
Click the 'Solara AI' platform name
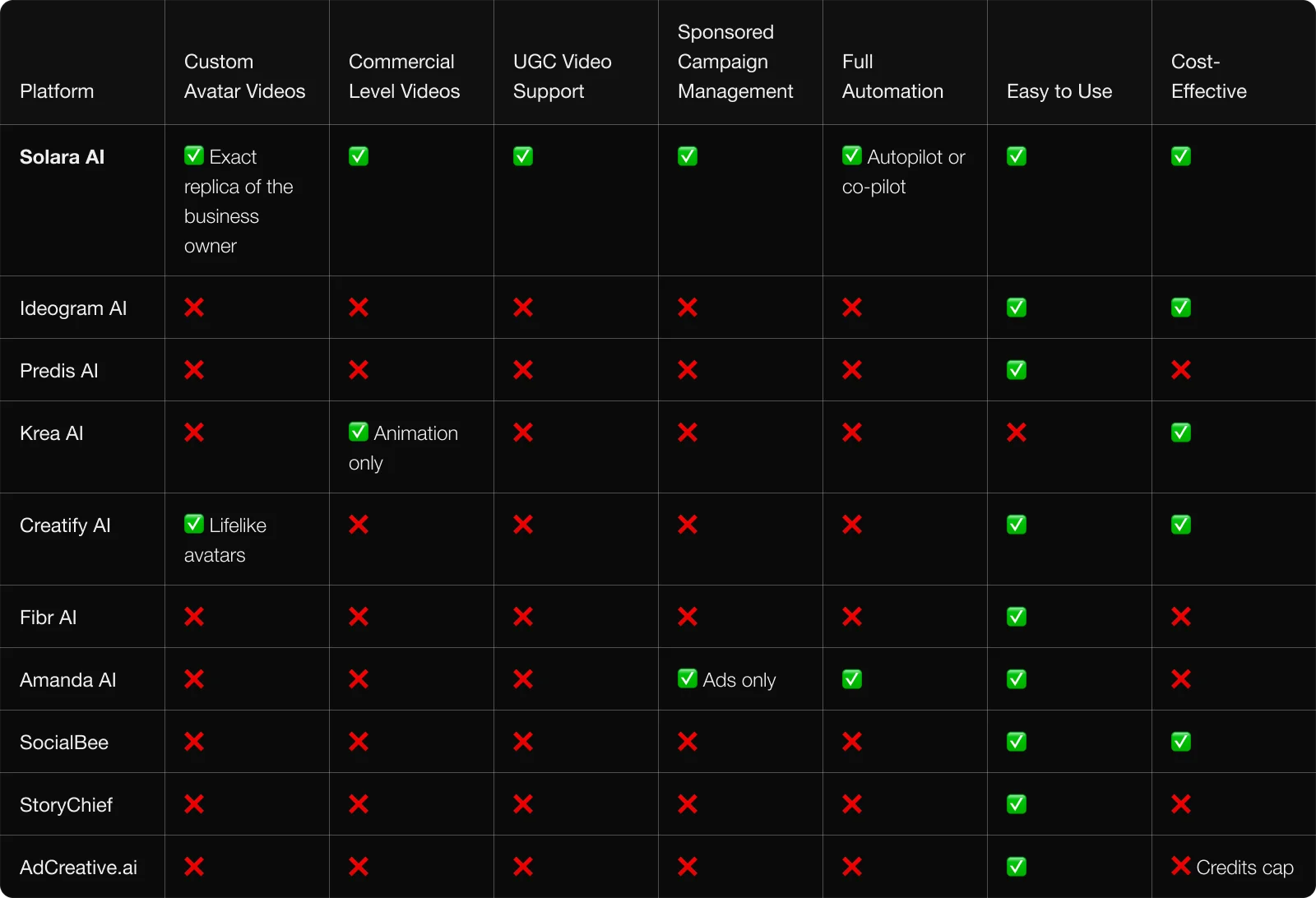coord(63,157)
